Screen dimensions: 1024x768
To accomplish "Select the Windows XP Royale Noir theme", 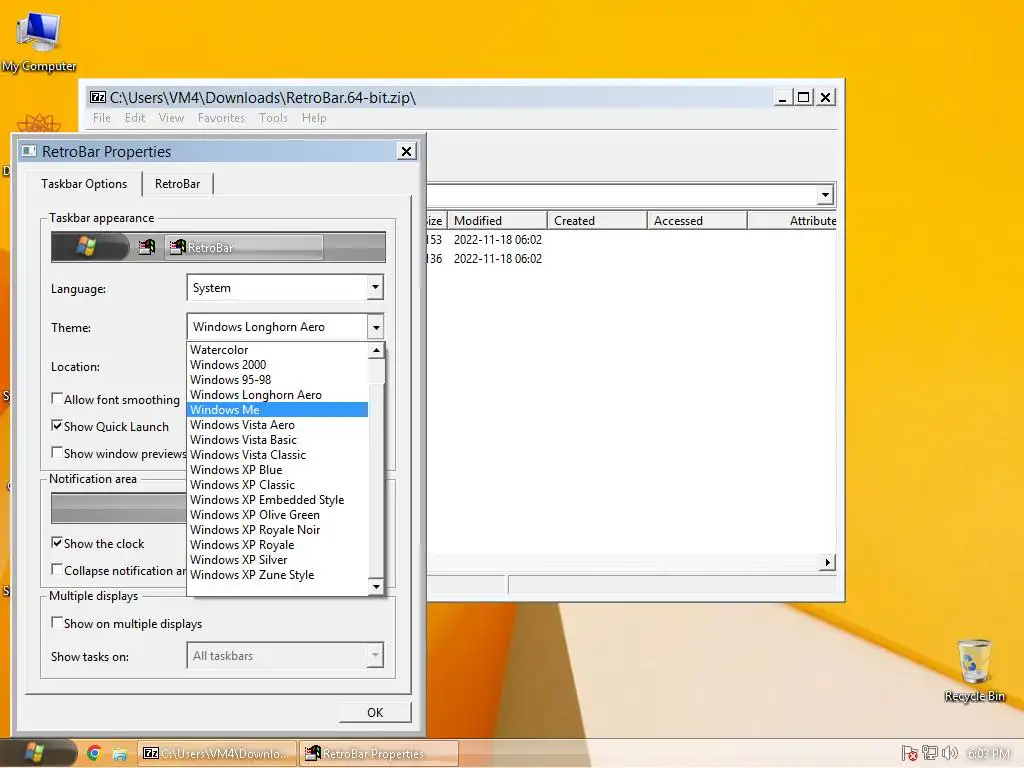I will pyautogui.click(x=278, y=530).
